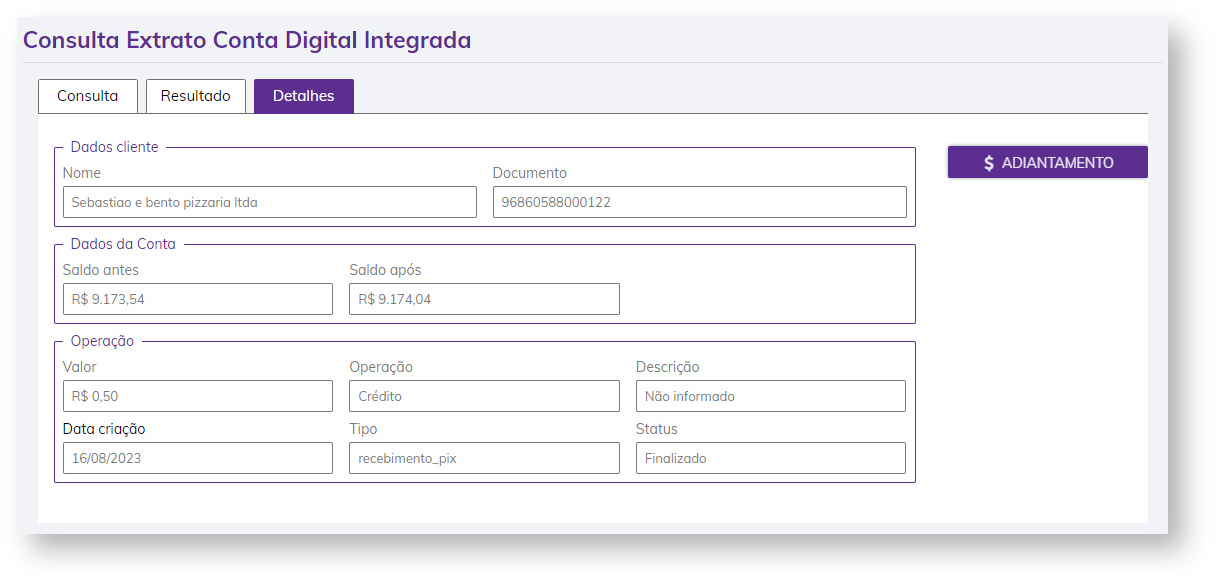Click the Operação section legend

(102, 341)
